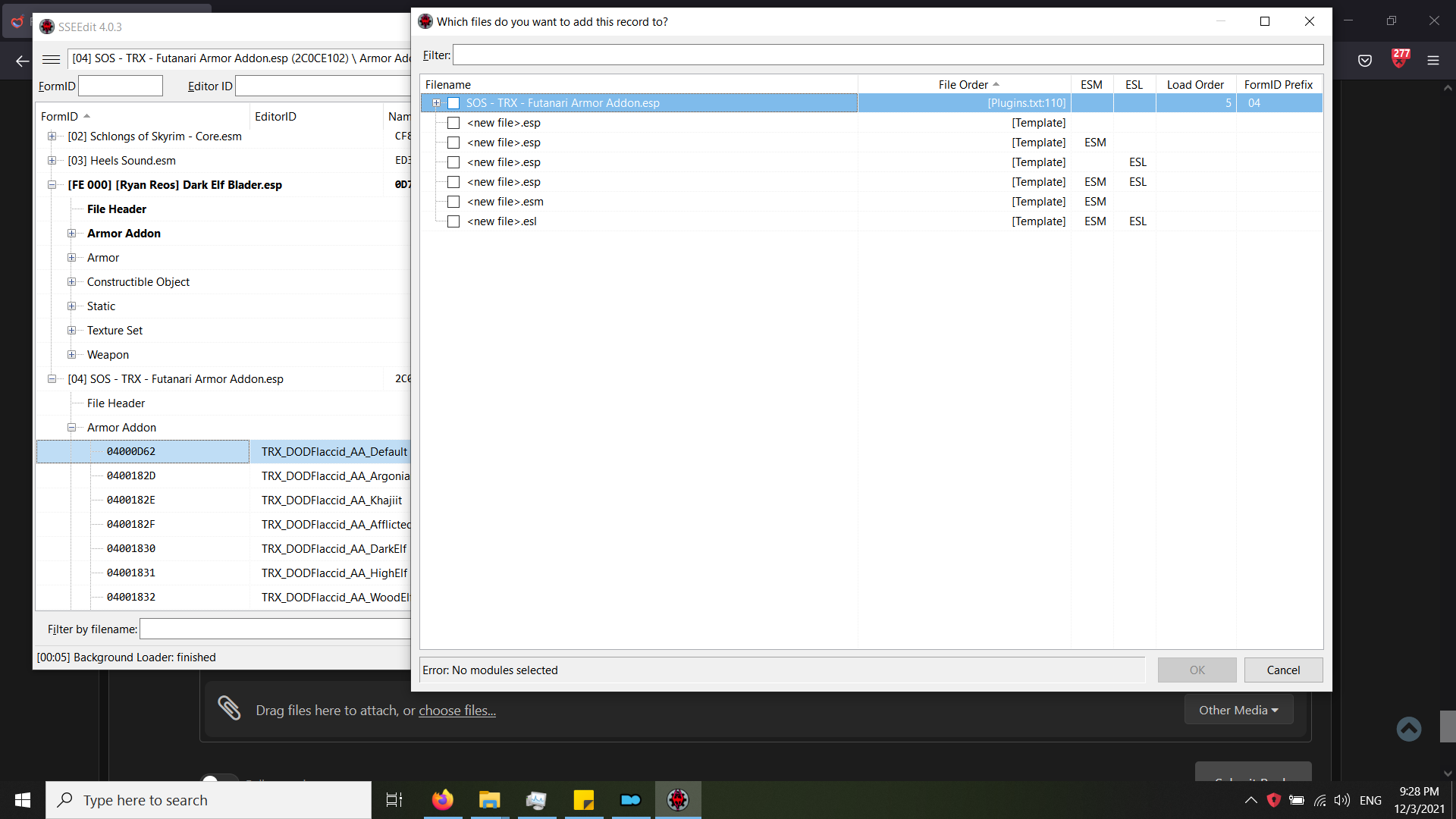
Task: Open the Windows Start menu
Action: pos(23,800)
